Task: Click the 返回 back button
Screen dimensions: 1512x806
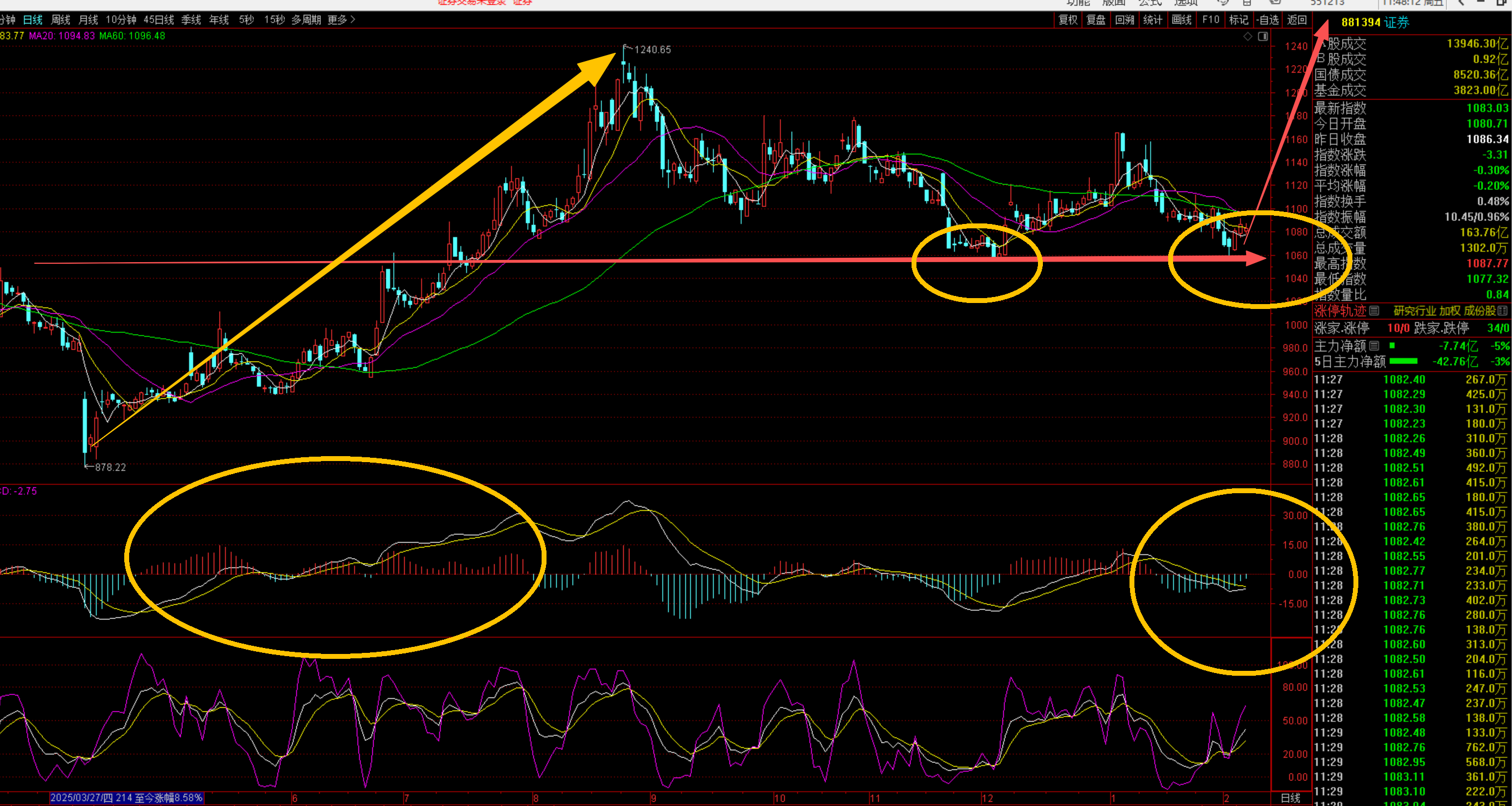Action: (x=1296, y=20)
